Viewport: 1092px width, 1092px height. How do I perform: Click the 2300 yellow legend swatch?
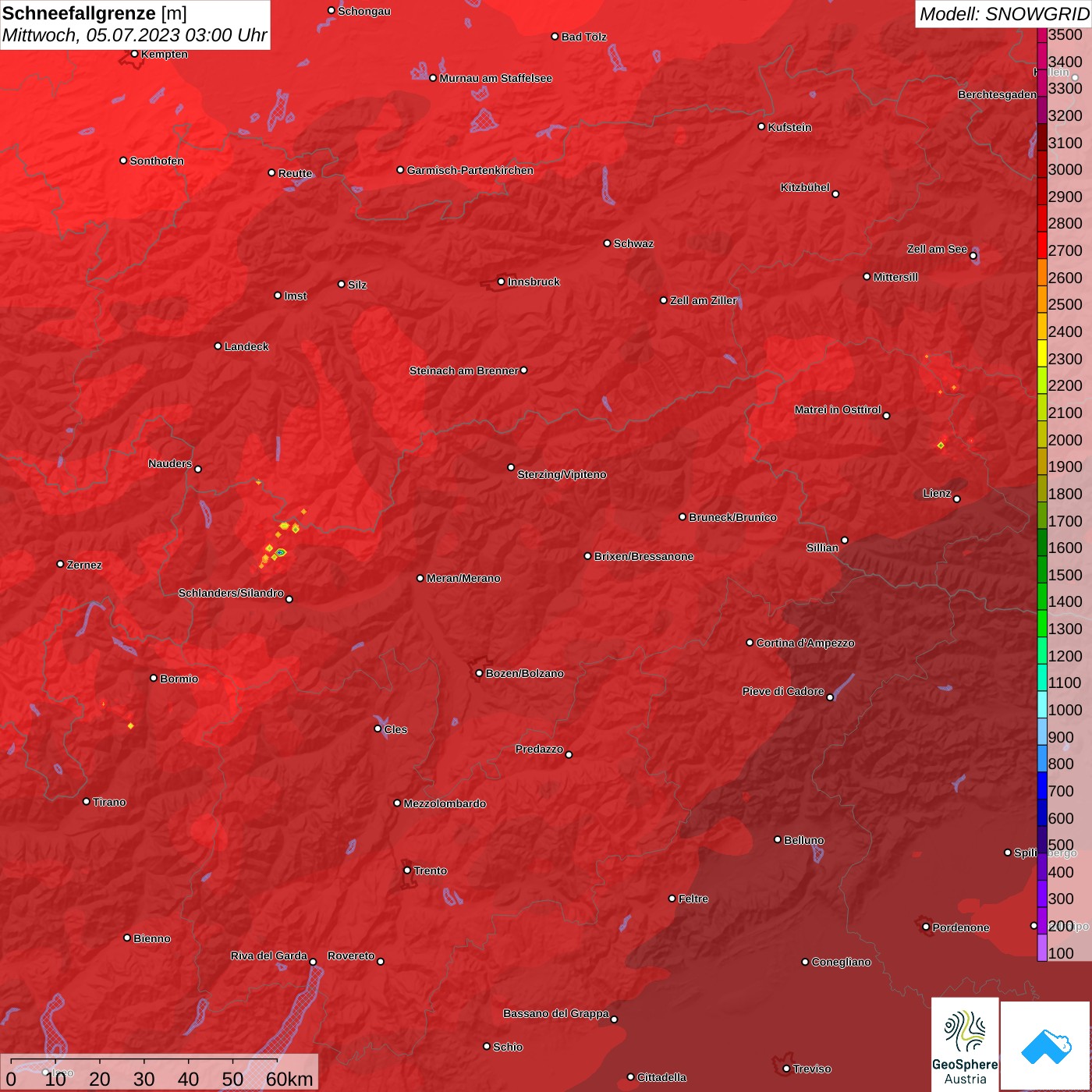coord(1042,353)
